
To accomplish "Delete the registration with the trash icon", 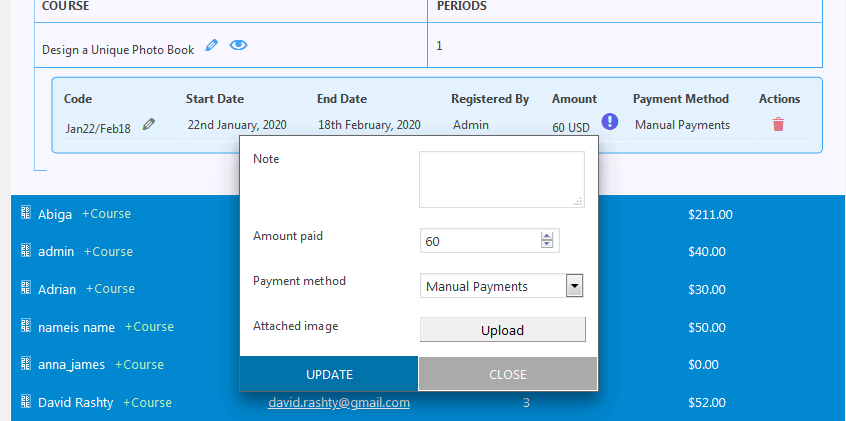I will pyautogui.click(x=778, y=125).
